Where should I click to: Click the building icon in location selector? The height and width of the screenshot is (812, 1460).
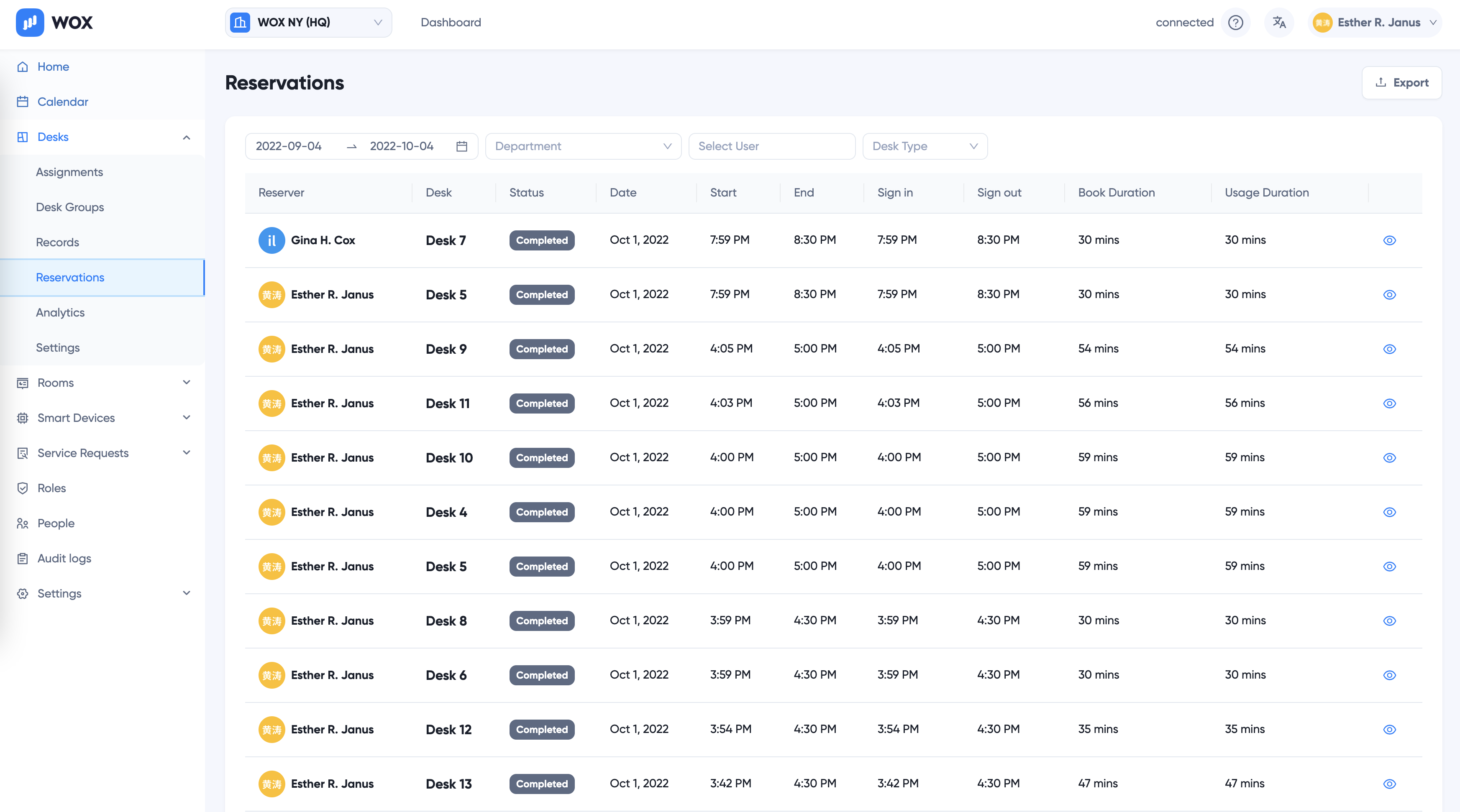pyautogui.click(x=240, y=22)
